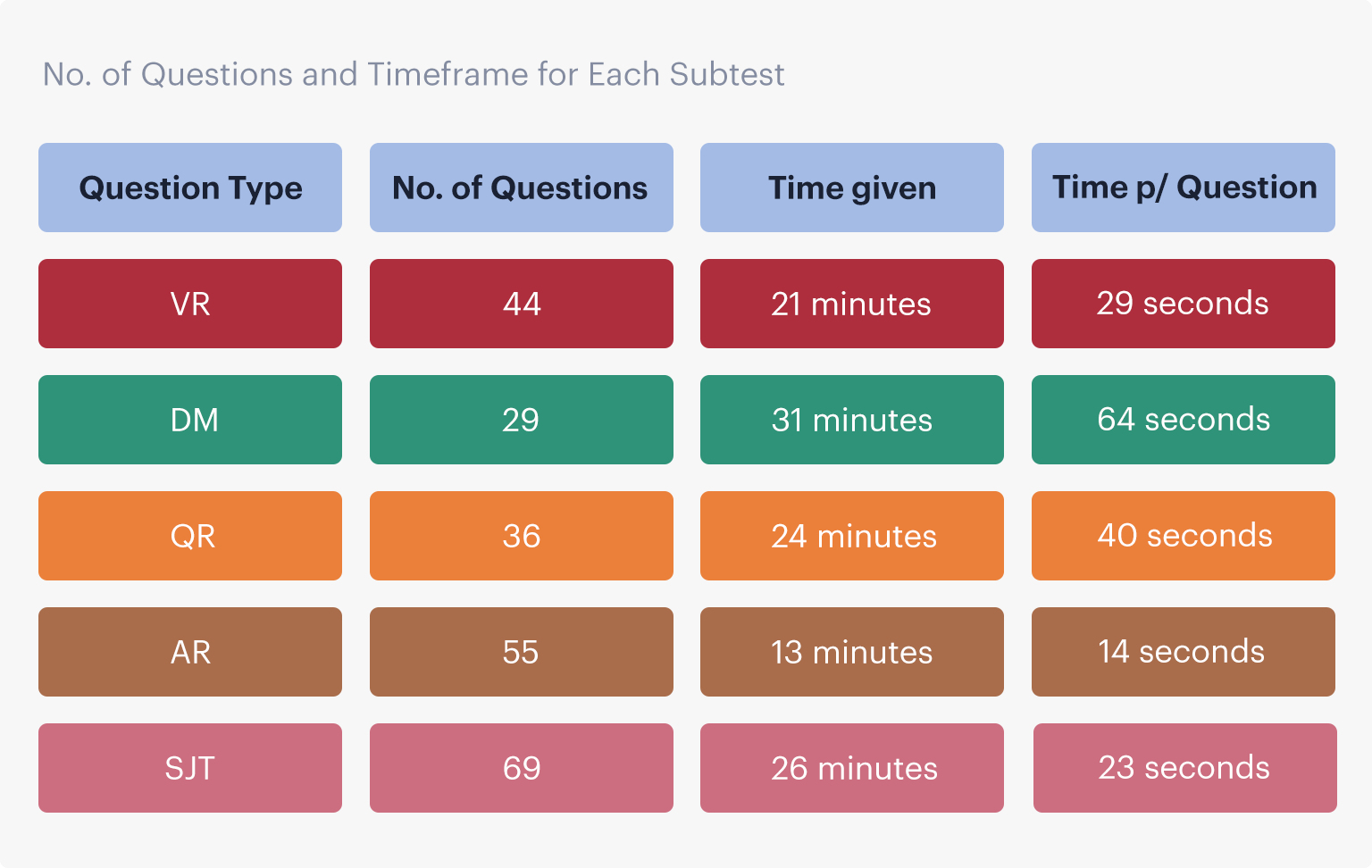Click the Question Type header cell
1372x868 pixels.
(190, 188)
